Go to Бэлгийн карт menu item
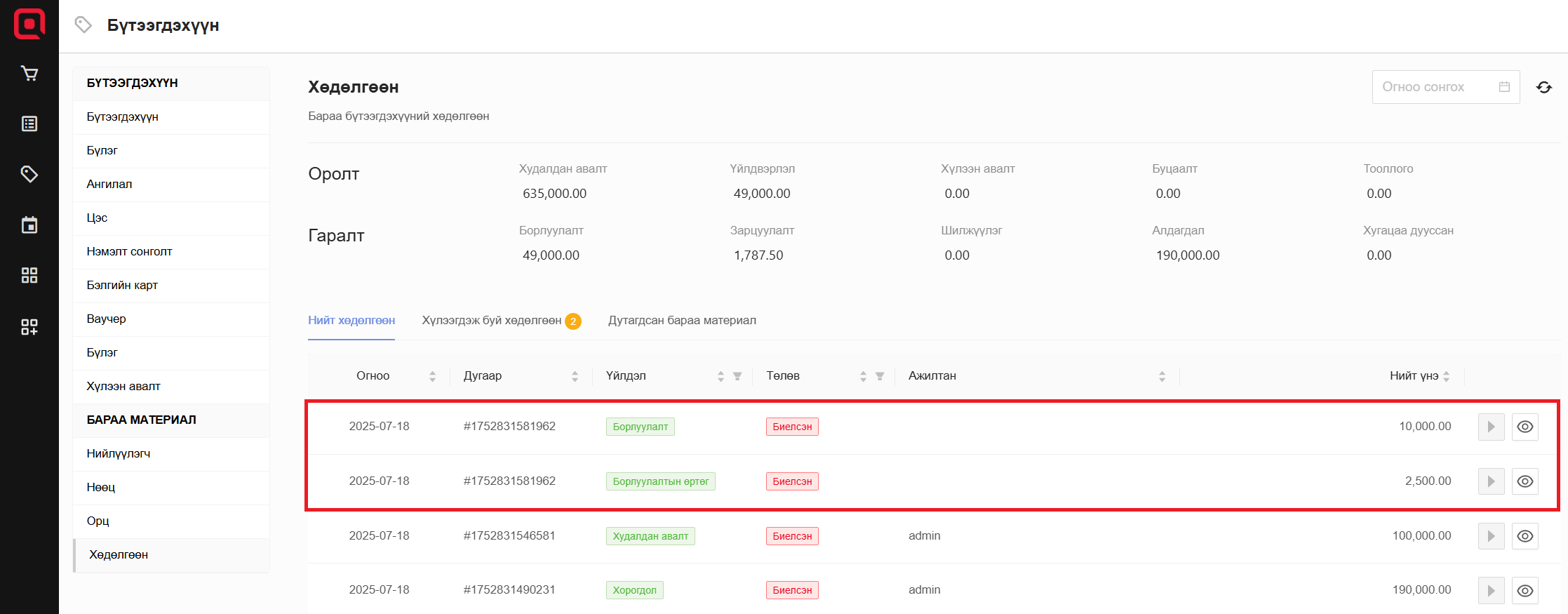Screen dimensions: 1568x614 click(122, 286)
